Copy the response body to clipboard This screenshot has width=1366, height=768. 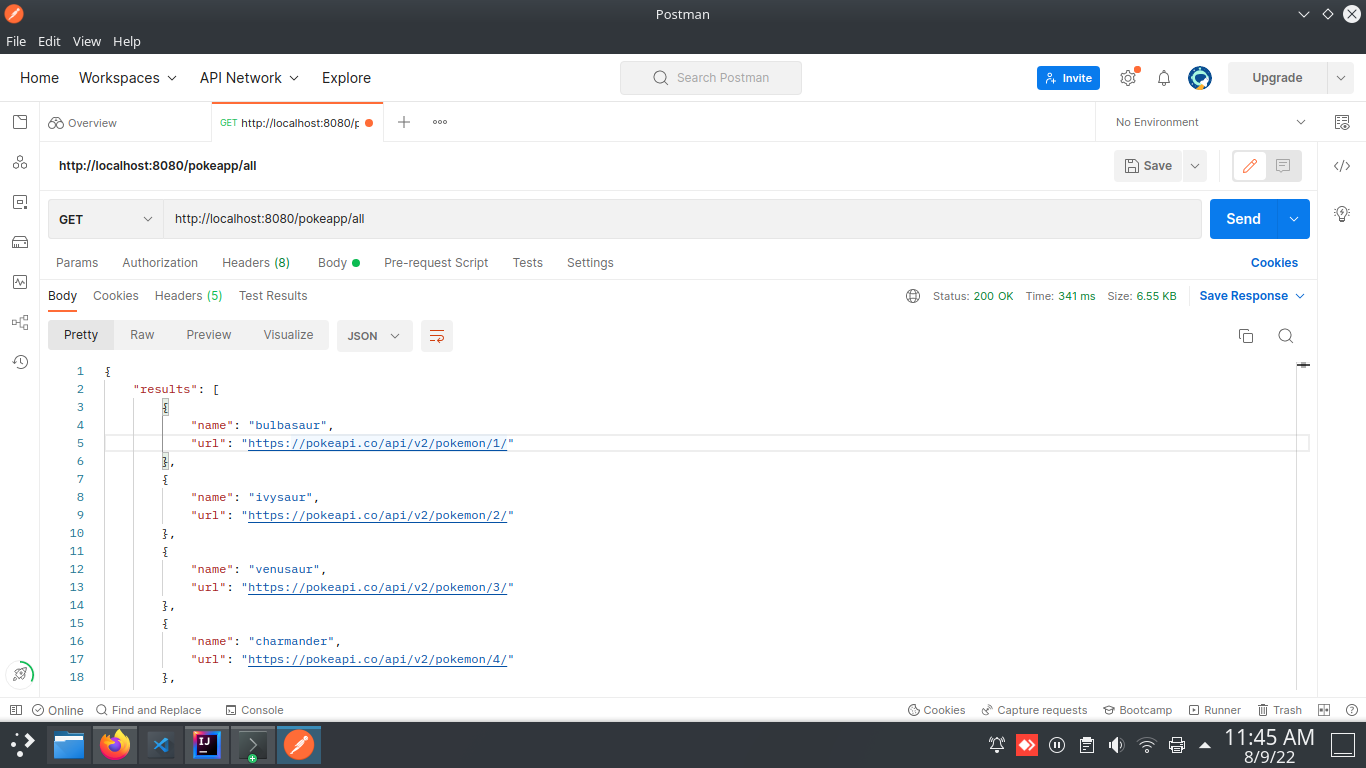1246,336
